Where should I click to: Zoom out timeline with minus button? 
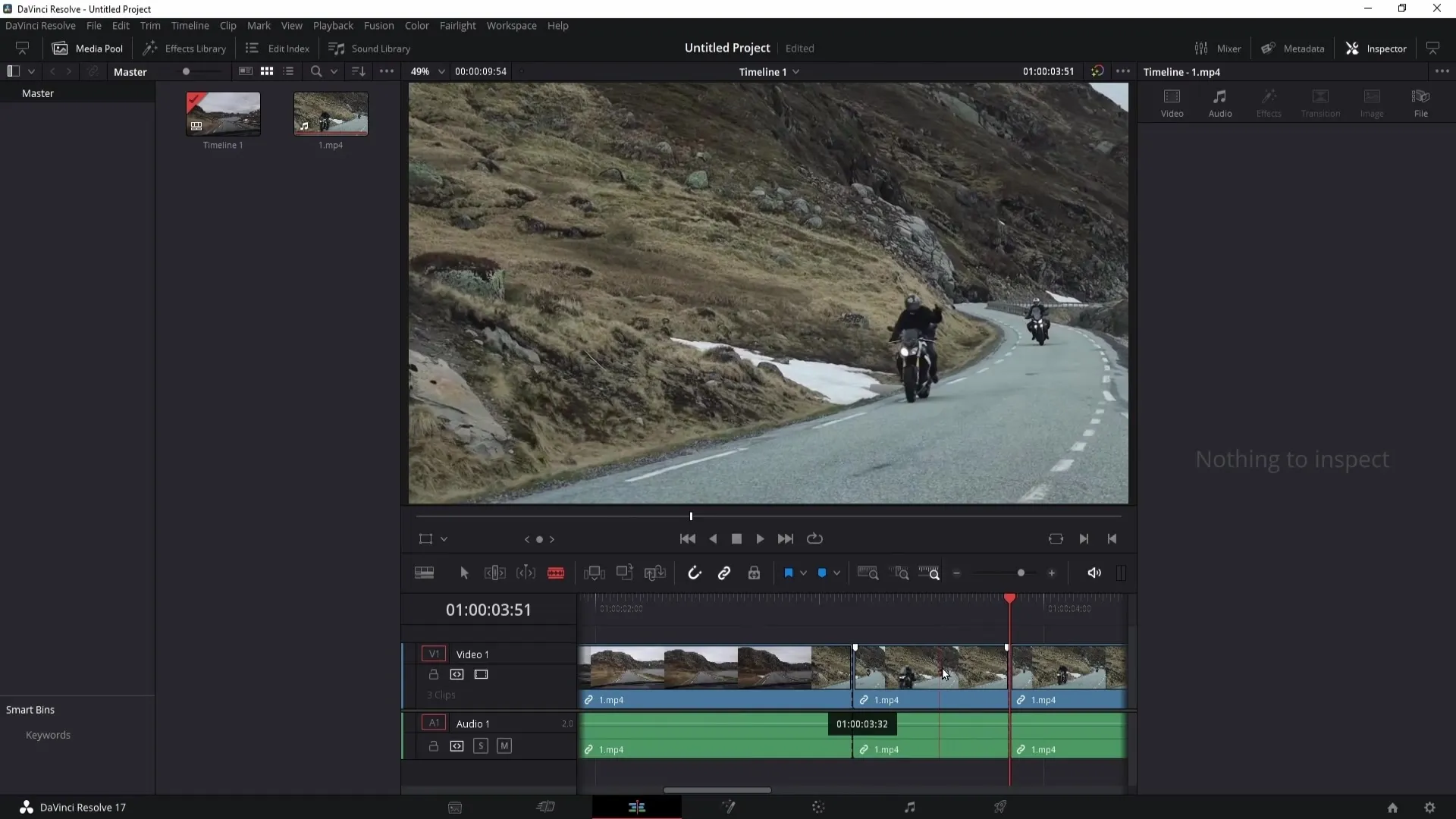click(x=957, y=573)
